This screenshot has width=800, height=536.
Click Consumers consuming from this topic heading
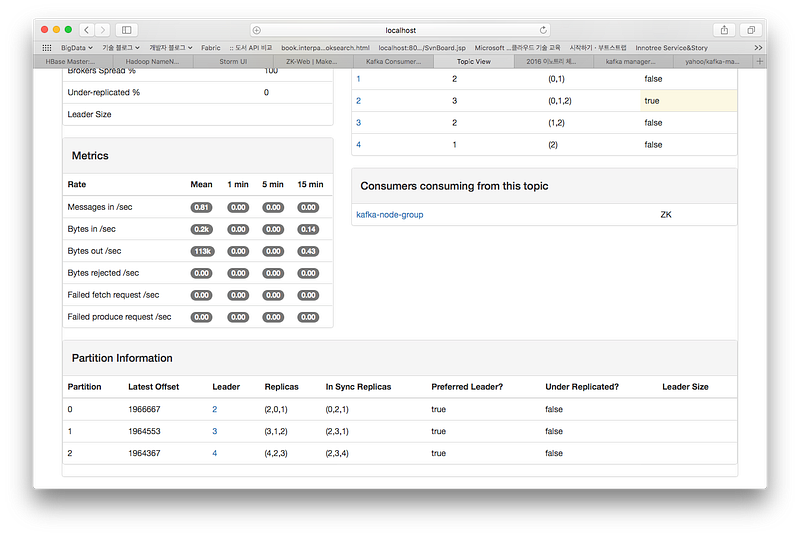[454, 186]
